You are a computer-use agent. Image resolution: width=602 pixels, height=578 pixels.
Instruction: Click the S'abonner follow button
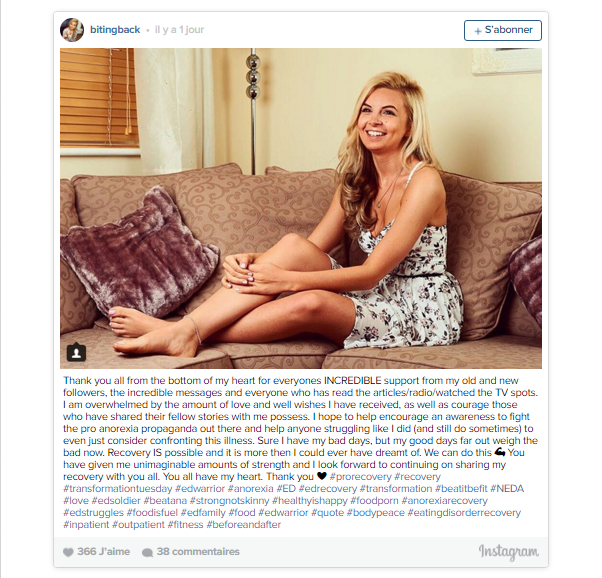point(503,30)
